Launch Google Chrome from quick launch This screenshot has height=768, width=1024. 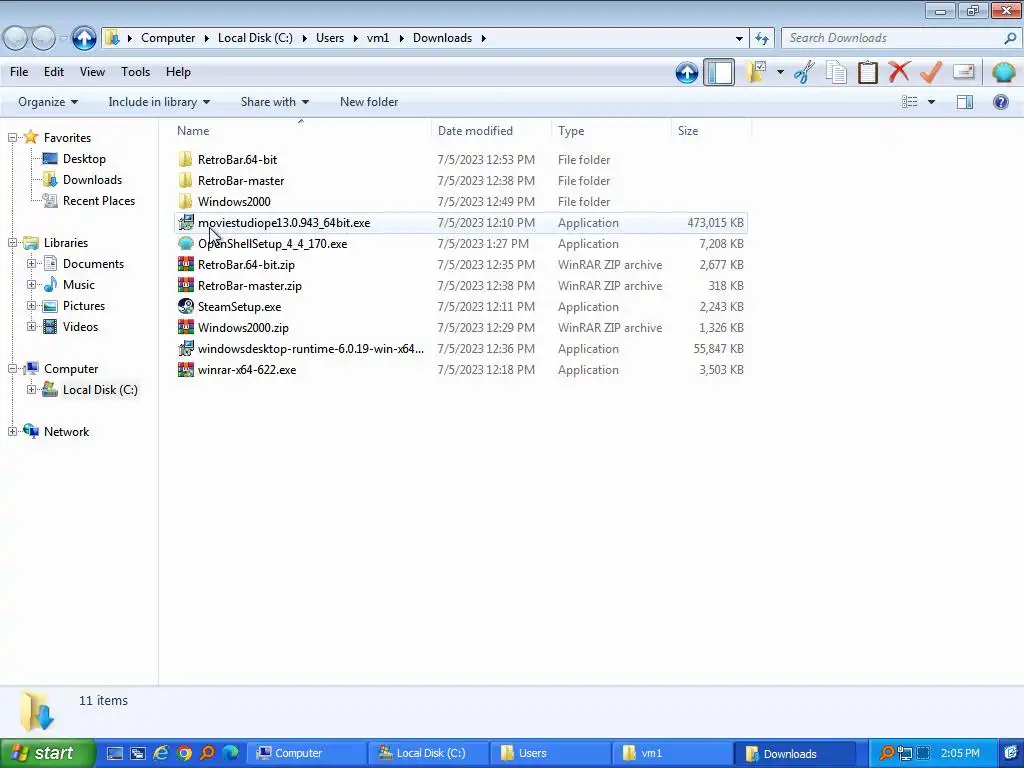pos(184,754)
